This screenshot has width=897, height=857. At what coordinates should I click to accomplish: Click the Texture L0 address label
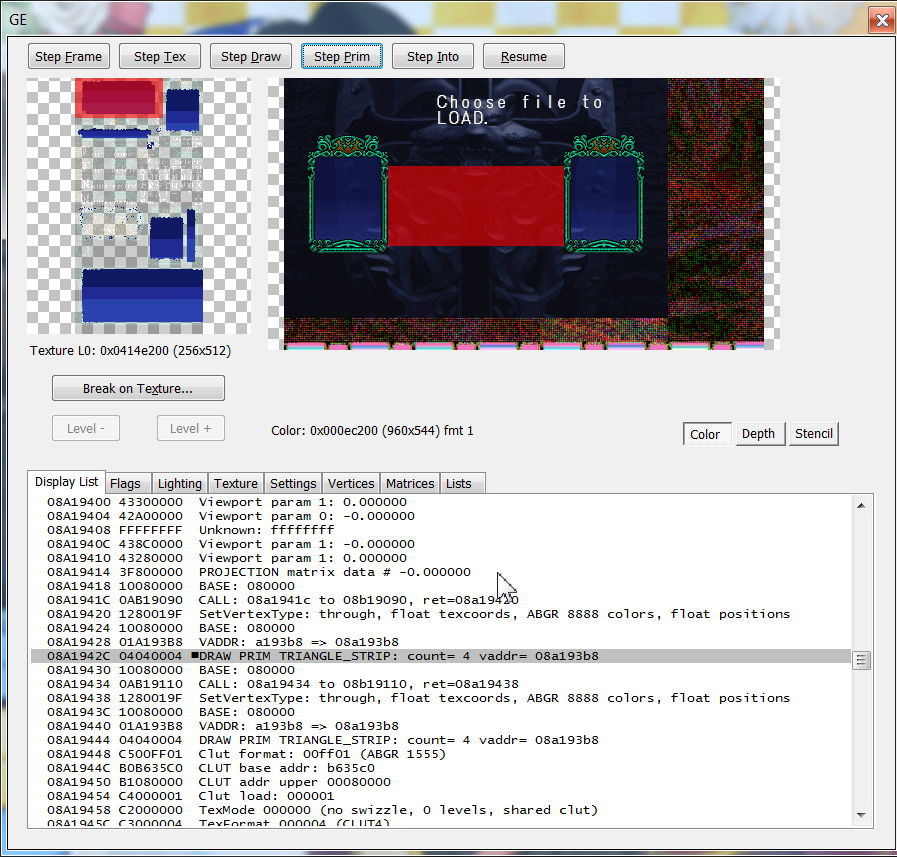pyautogui.click(x=130, y=351)
